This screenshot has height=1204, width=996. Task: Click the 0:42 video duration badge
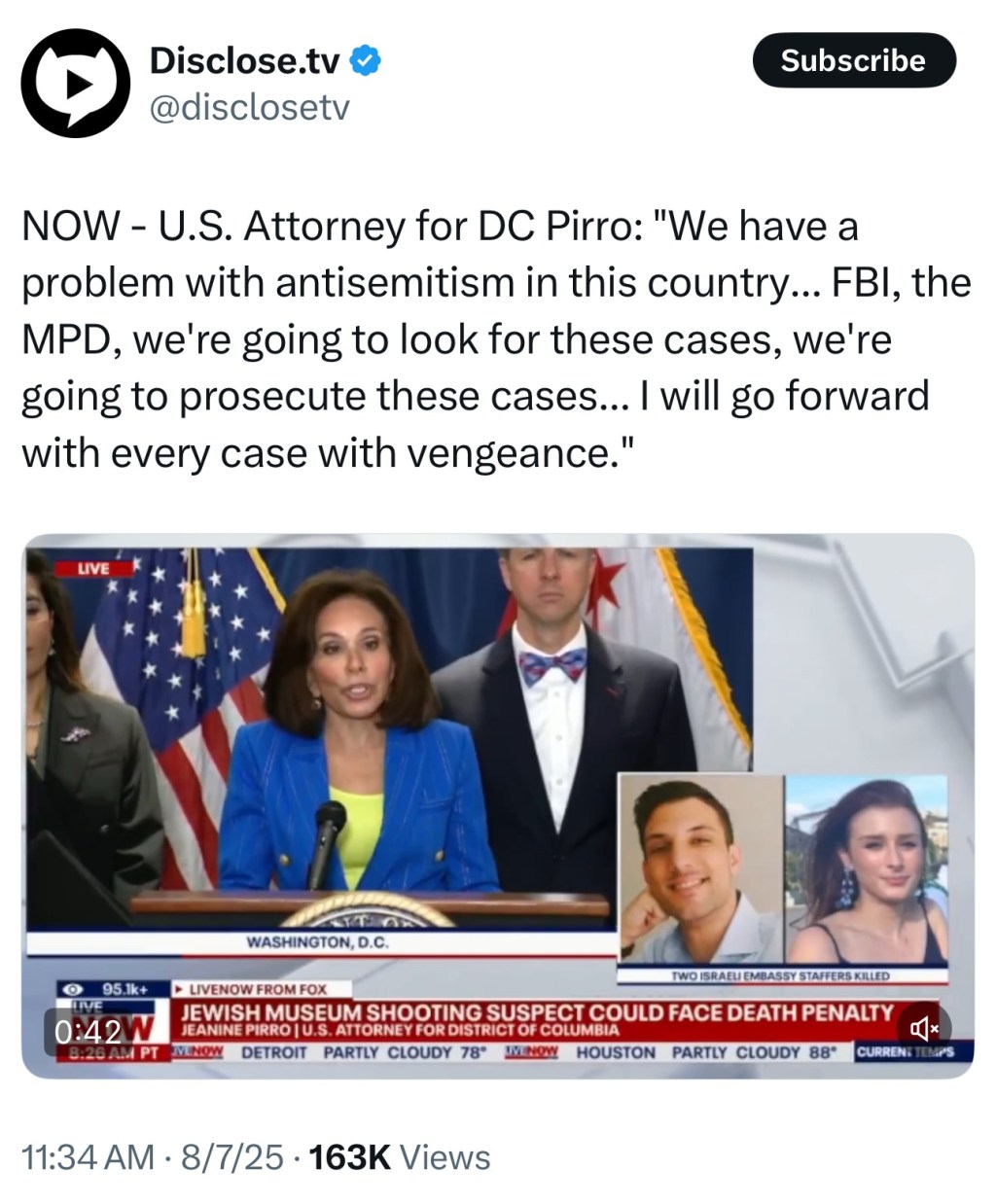coord(88,1031)
